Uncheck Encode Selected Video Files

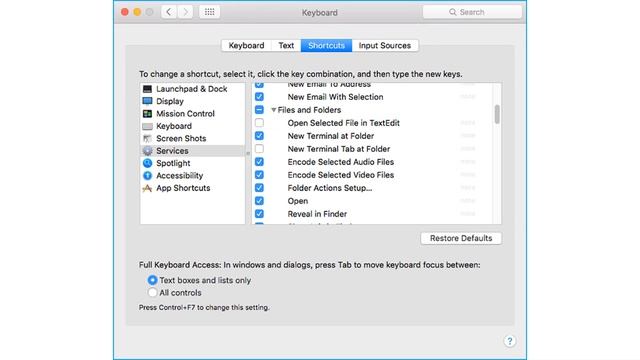259,175
